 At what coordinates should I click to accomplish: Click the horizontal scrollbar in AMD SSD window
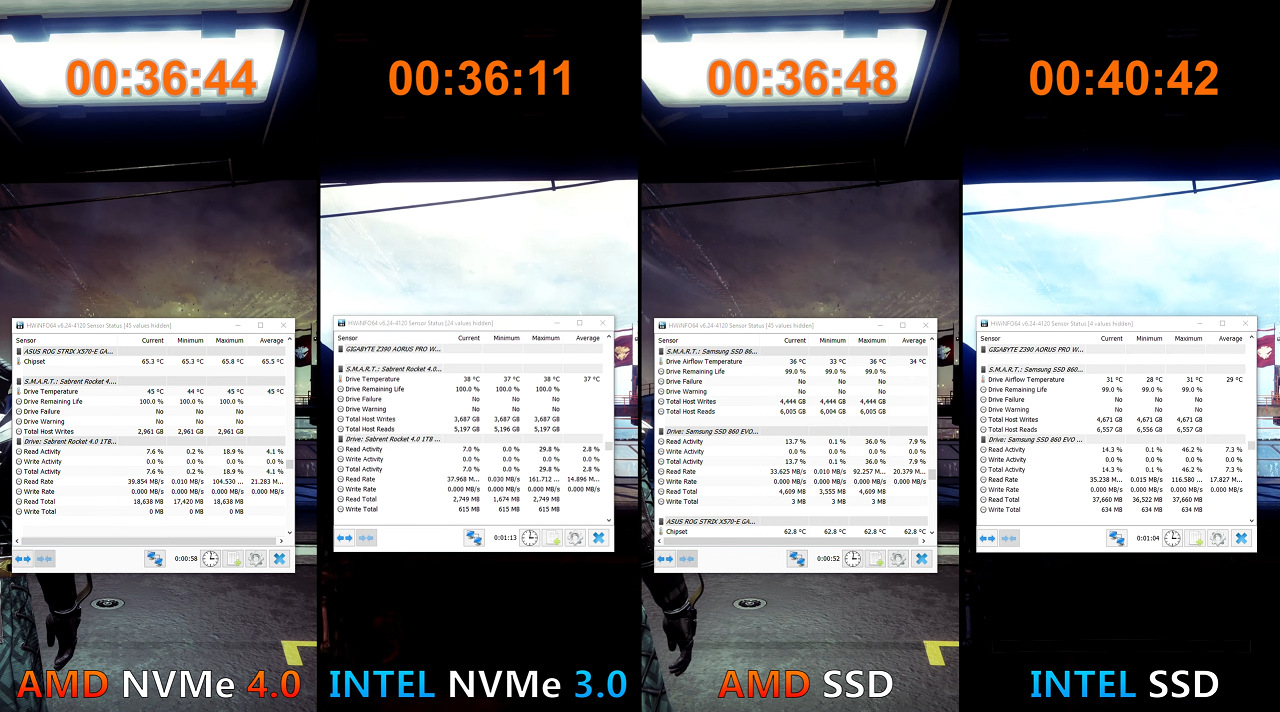(x=790, y=539)
